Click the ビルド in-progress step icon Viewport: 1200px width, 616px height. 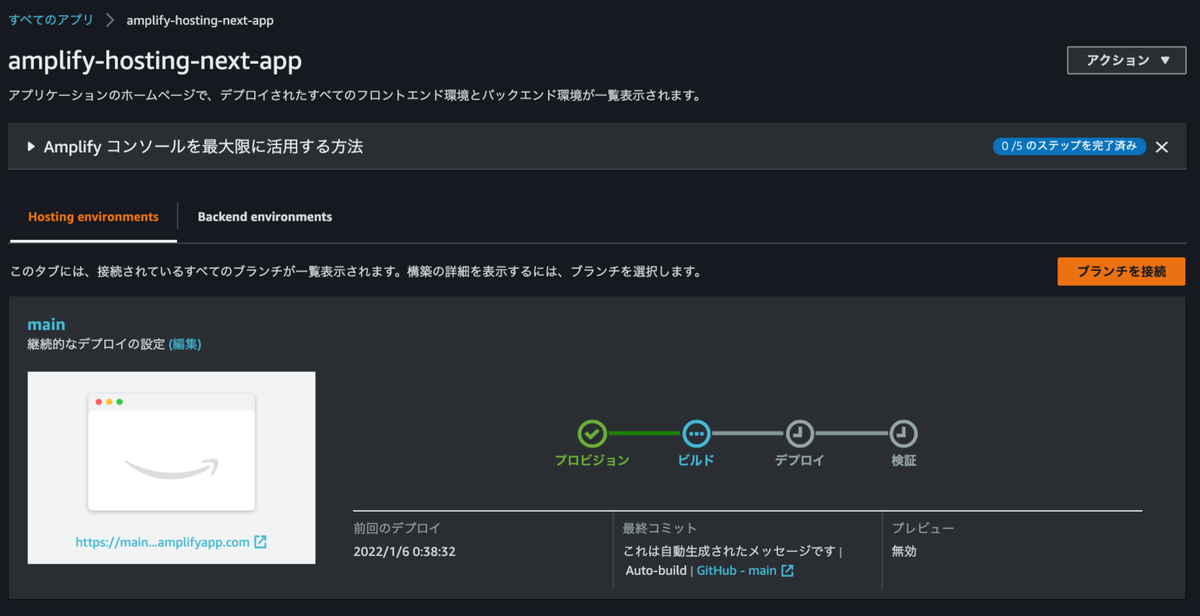pyautogui.click(x=696, y=434)
